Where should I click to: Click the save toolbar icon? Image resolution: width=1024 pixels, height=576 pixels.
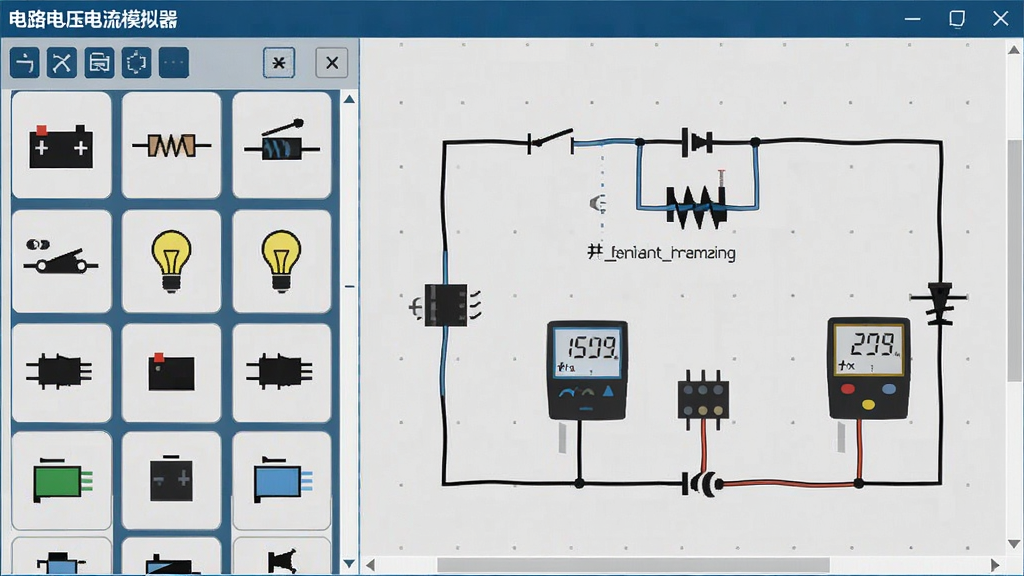point(99,63)
